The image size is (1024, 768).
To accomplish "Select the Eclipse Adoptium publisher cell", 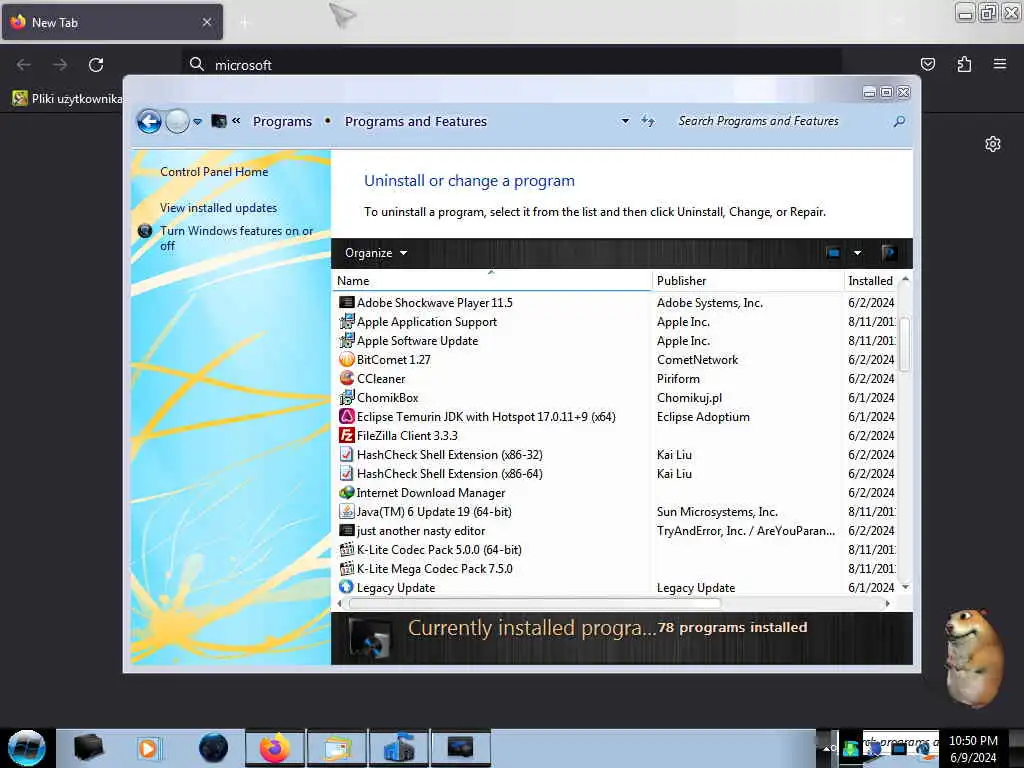I will point(703,417).
